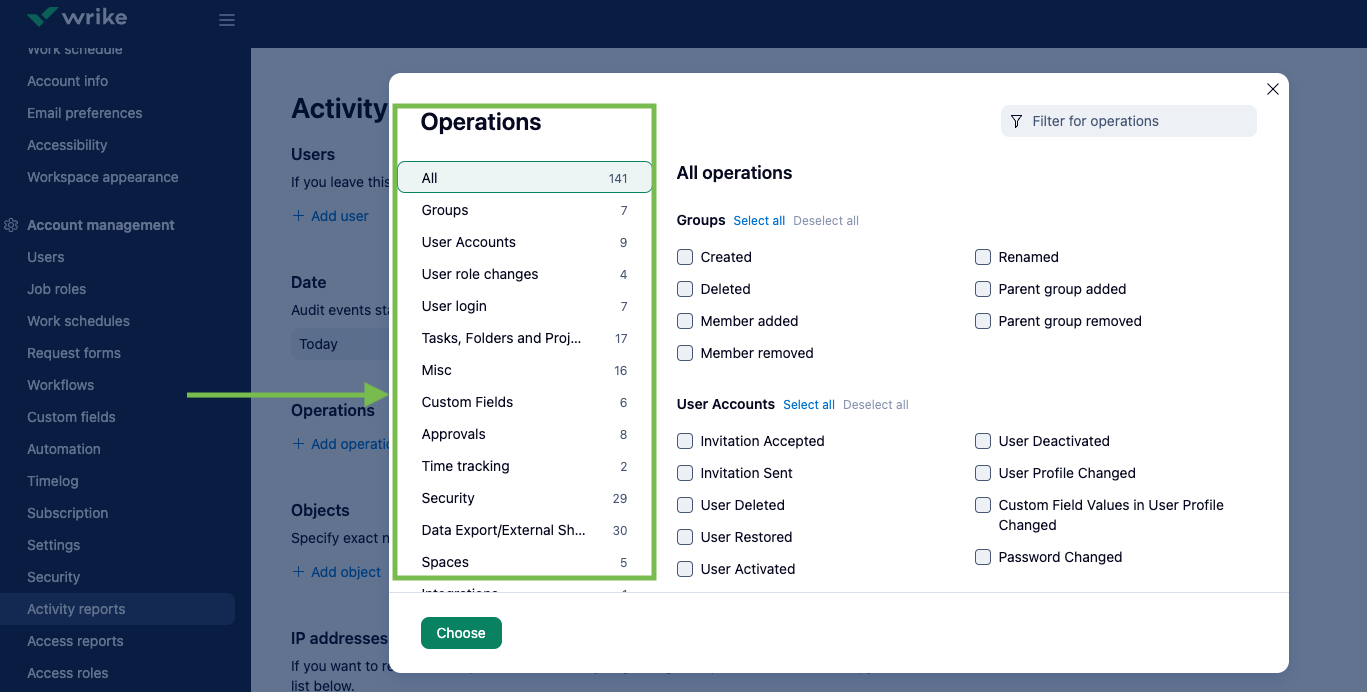Select the Groups operations category

525,210
